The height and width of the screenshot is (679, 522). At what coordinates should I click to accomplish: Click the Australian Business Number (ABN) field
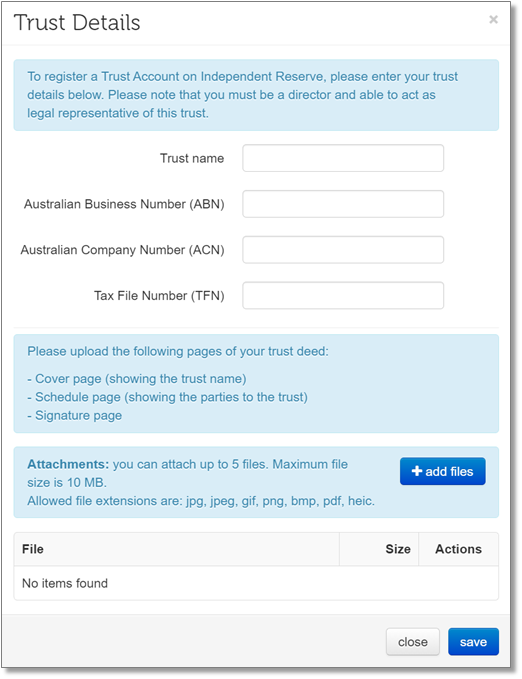click(343, 204)
